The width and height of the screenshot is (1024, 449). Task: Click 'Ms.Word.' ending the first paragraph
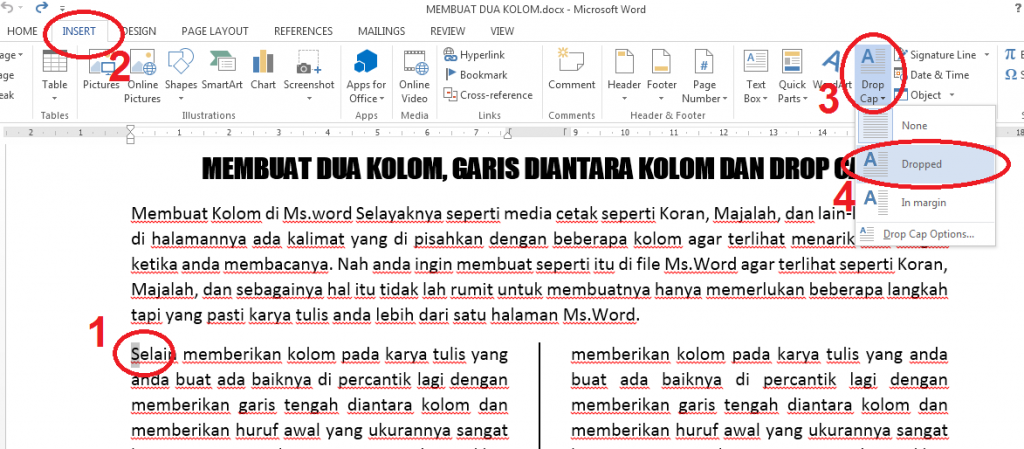pos(600,316)
